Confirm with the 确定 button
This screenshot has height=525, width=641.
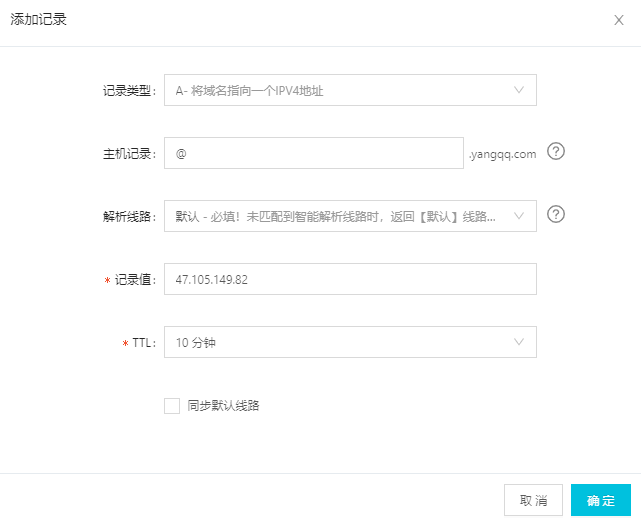(601, 500)
